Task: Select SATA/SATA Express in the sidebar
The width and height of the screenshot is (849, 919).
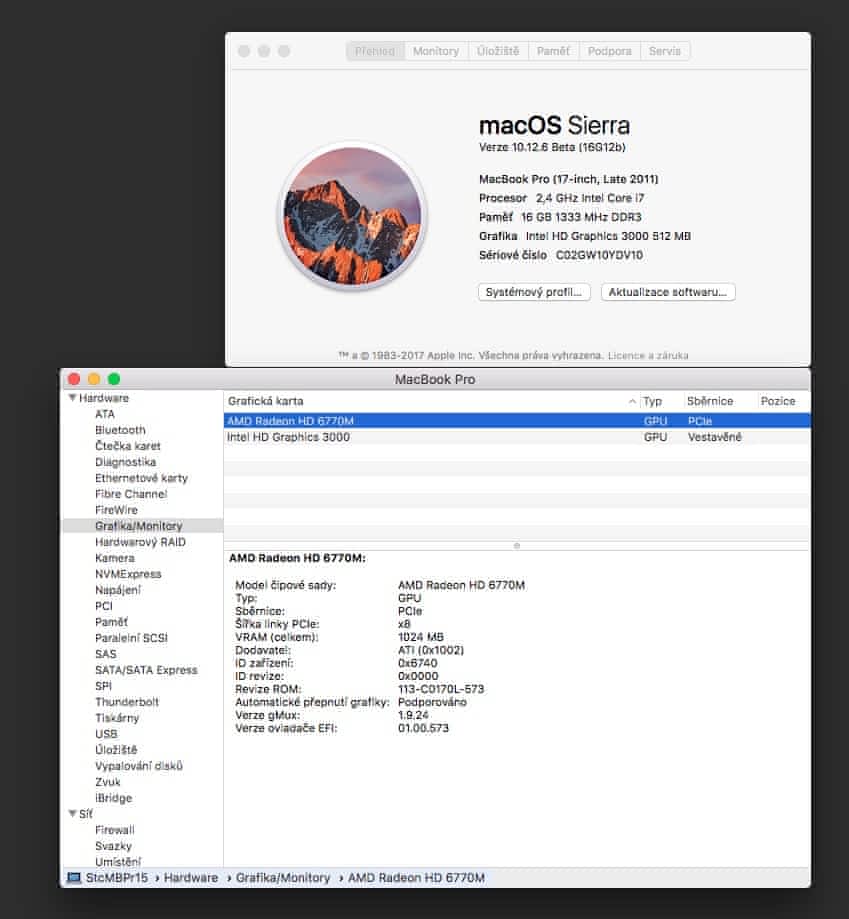Action: point(146,670)
